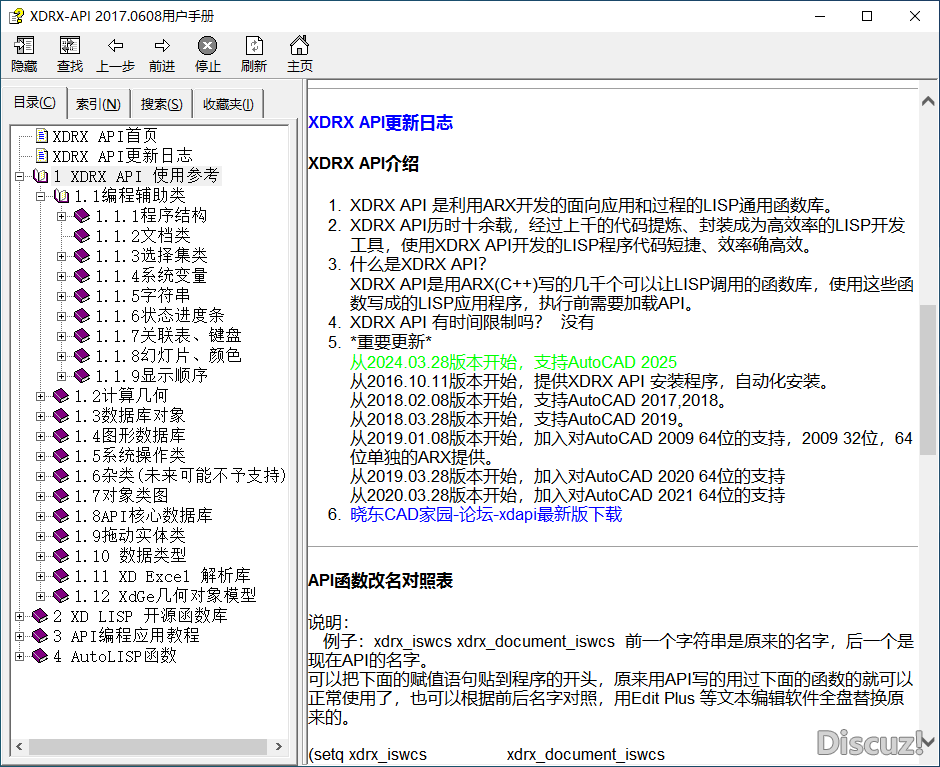
Task: Click the Hide (隐藏) toolbar icon
Action: click(x=24, y=46)
